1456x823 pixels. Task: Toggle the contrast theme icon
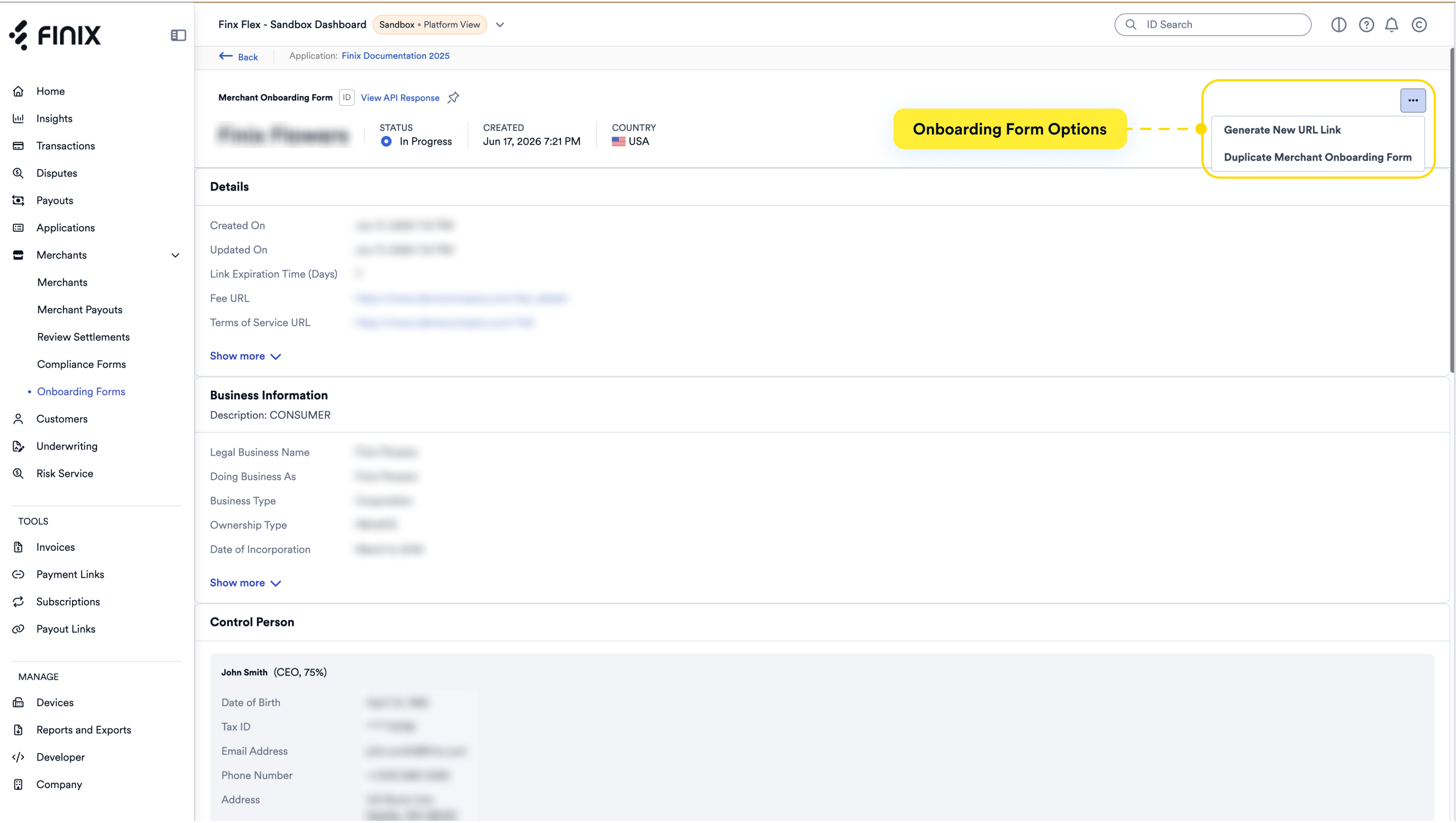[1339, 24]
